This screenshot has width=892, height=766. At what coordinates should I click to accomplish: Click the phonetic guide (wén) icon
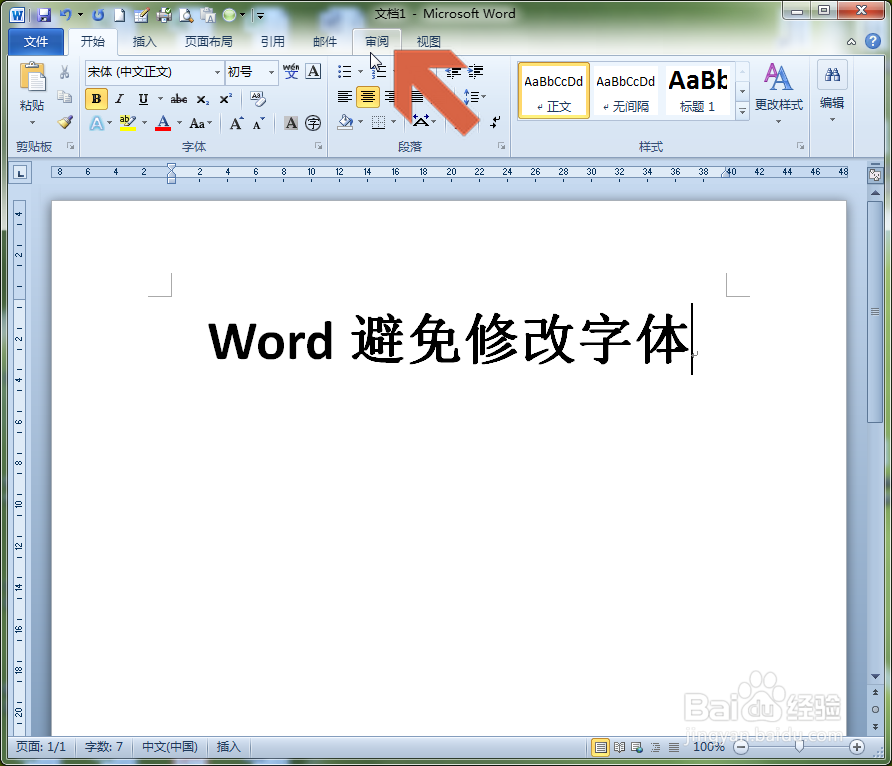(291, 72)
